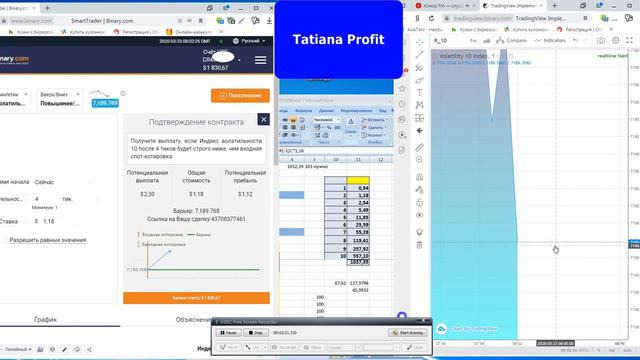
Task: Open the Данные tab in Excel
Action: click(x=326, y=111)
